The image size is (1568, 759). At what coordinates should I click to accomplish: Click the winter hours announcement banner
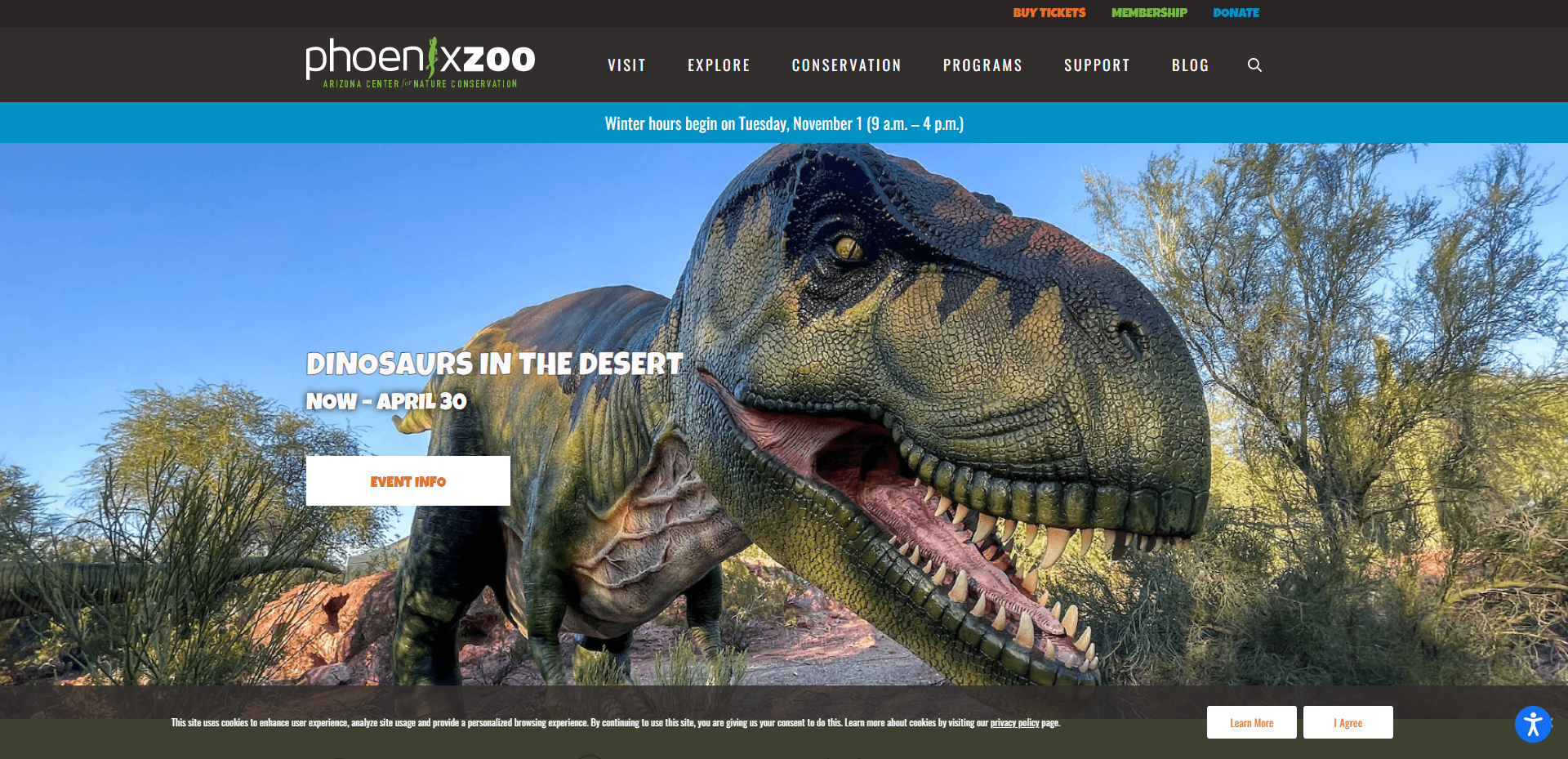[x=784, y=123]
